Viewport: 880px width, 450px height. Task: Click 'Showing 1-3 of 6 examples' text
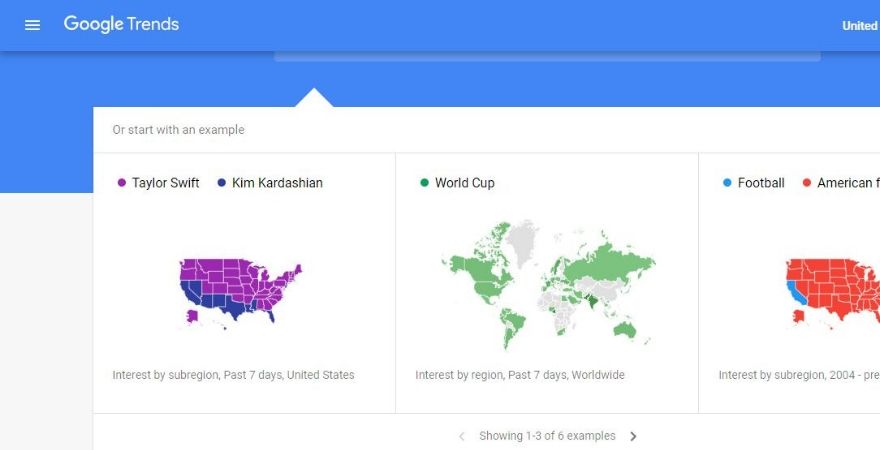tap(547, 436)
